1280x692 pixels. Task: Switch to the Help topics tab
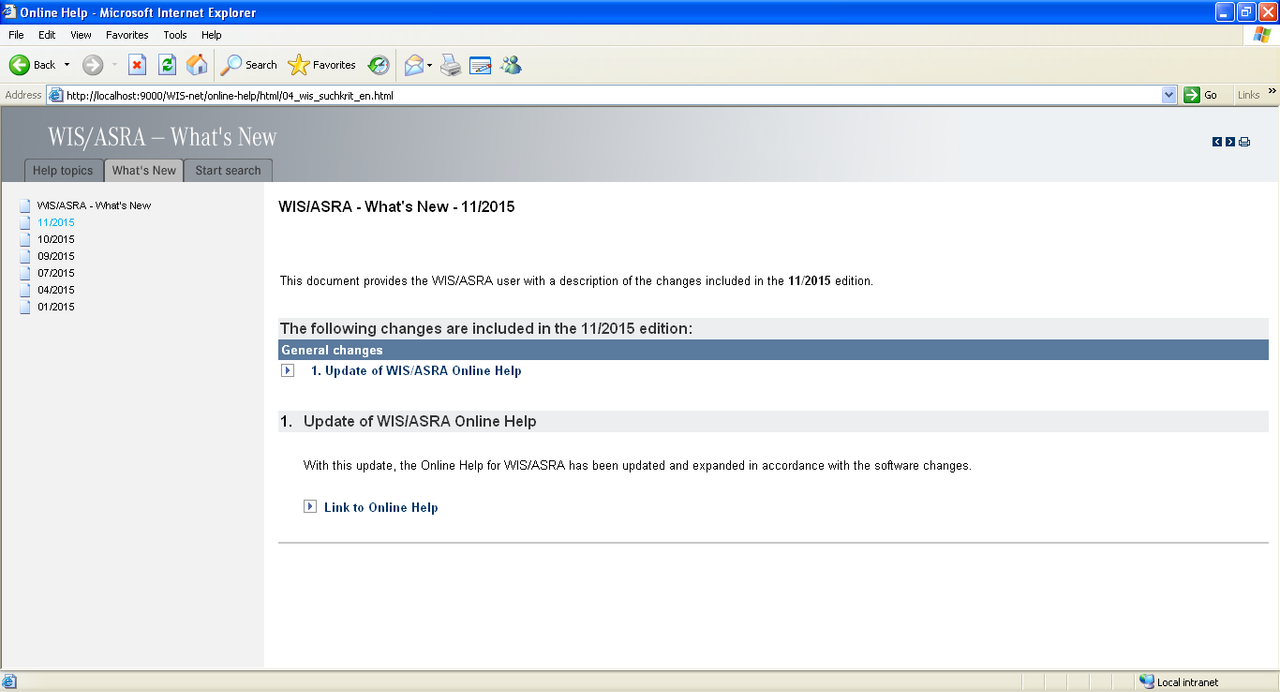63,170
